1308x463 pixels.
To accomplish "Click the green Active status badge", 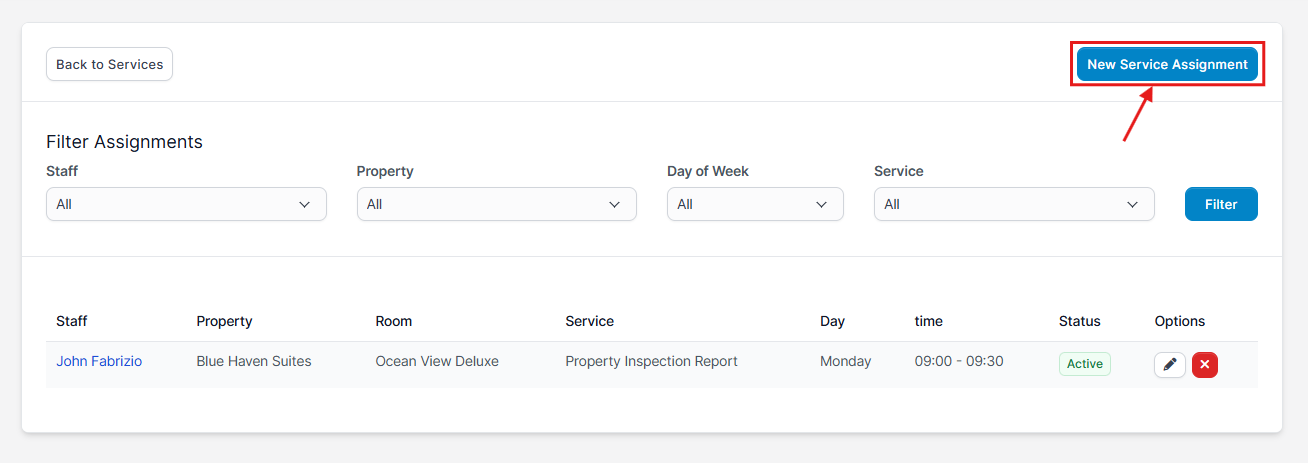I will [x=1084, y=364].
